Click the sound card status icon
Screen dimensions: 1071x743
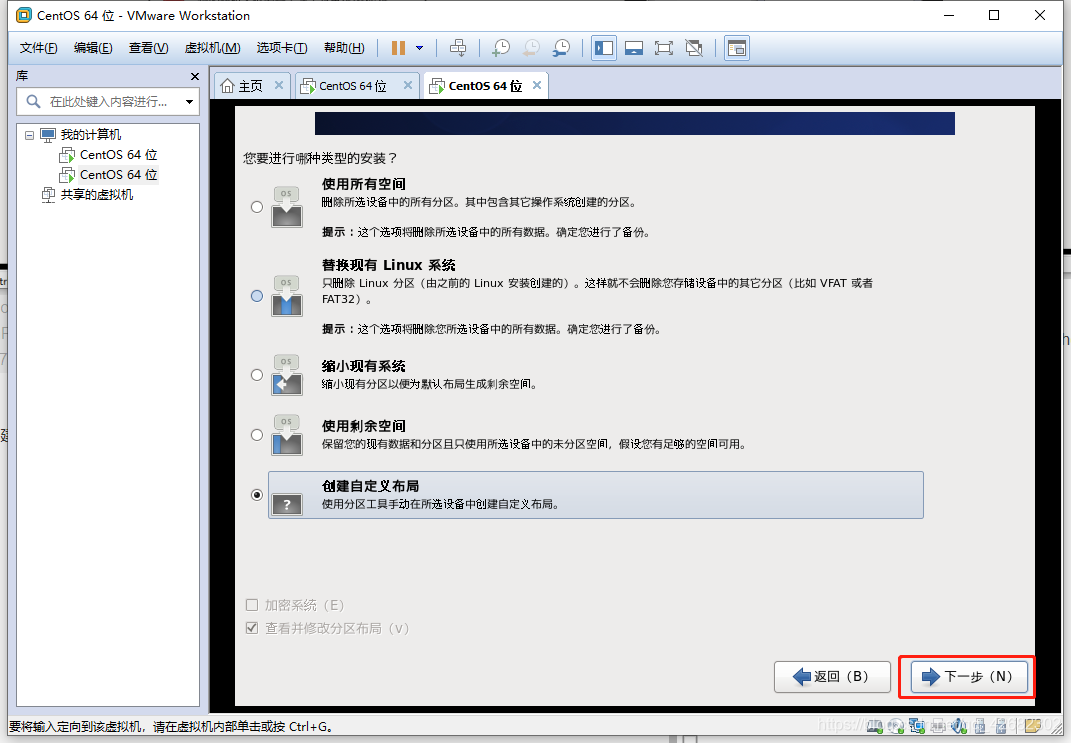click(959, 726)
